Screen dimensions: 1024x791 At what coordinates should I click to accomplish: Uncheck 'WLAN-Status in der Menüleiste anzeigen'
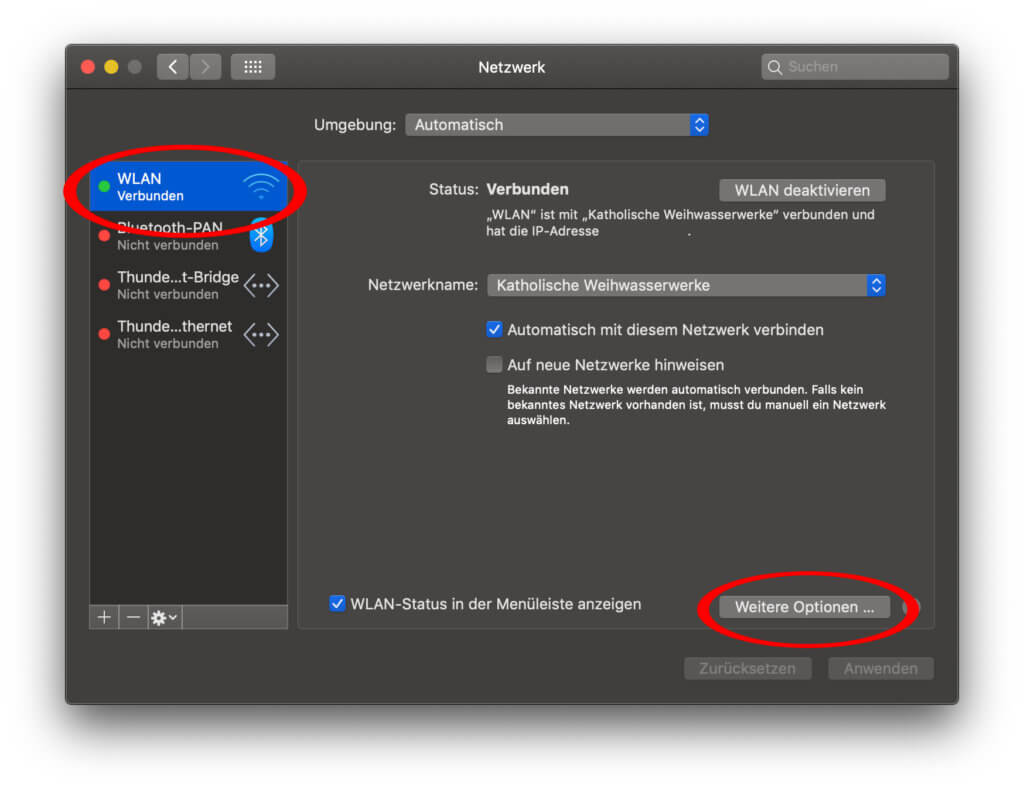point(337,603)
